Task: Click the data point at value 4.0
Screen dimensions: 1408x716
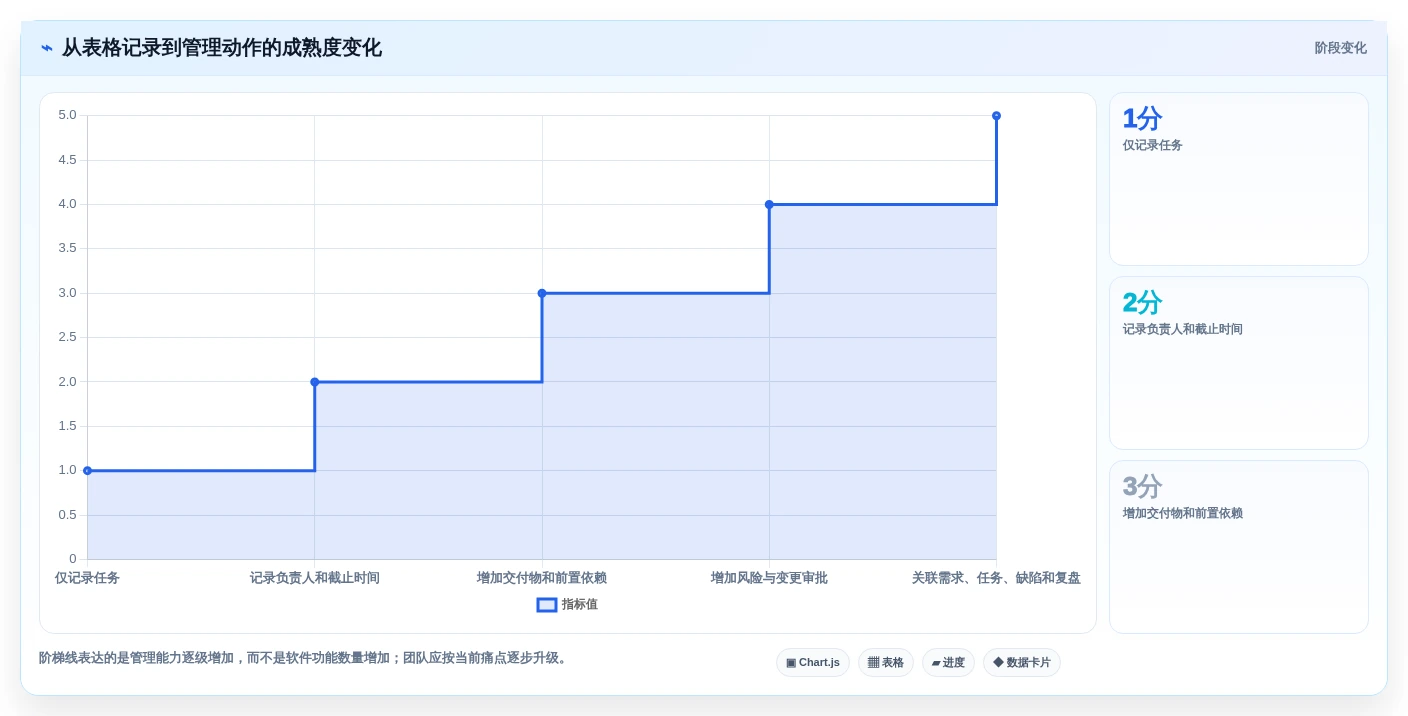Action: coord(769,204)
